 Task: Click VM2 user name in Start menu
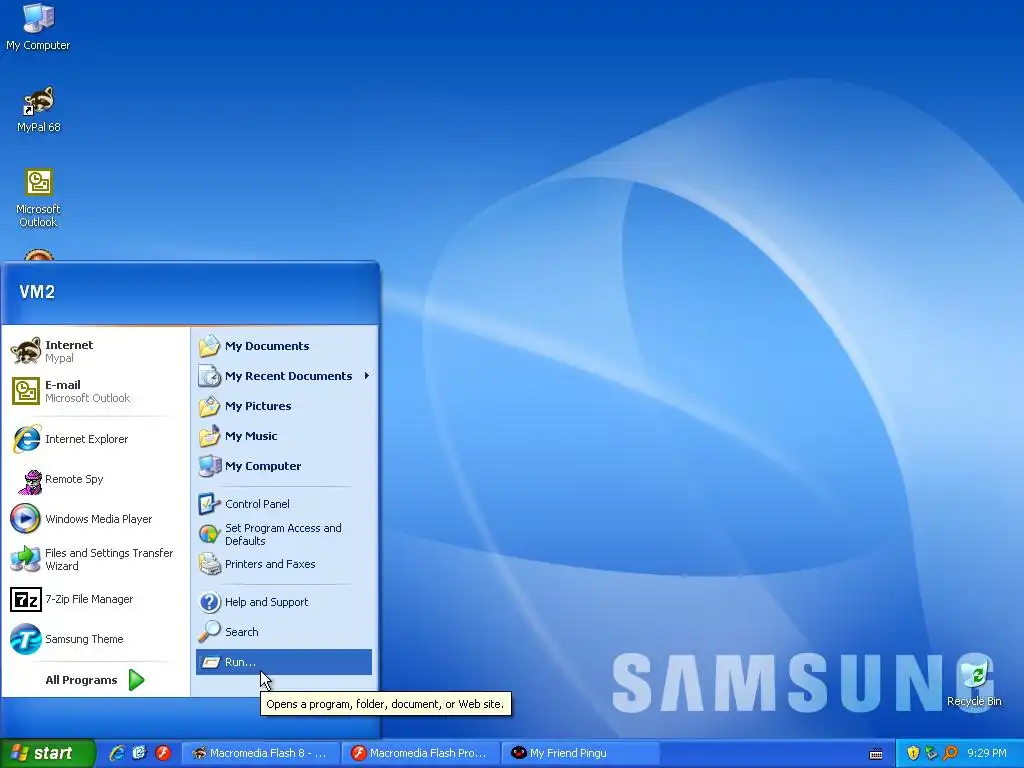(x=37, y=292)
